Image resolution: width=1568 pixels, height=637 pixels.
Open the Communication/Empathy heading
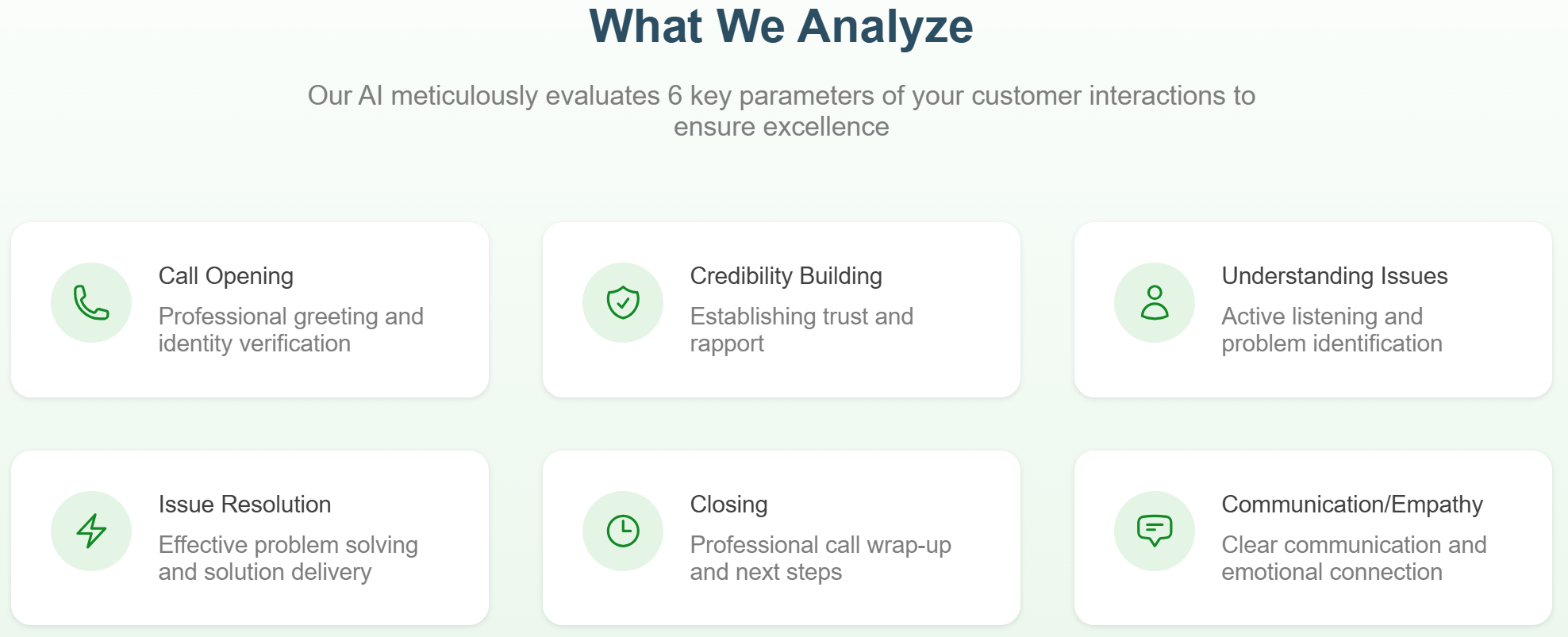click(1352, 505)
